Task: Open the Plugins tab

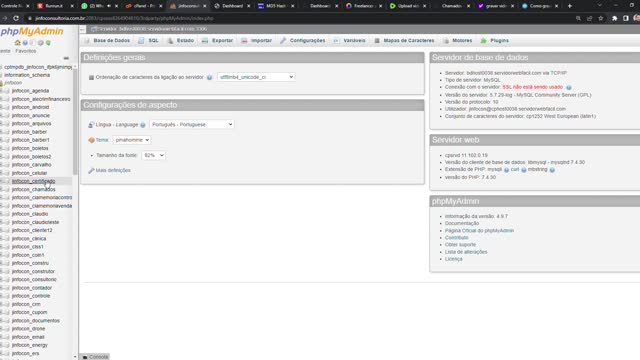Action: [x=495, y=40]
